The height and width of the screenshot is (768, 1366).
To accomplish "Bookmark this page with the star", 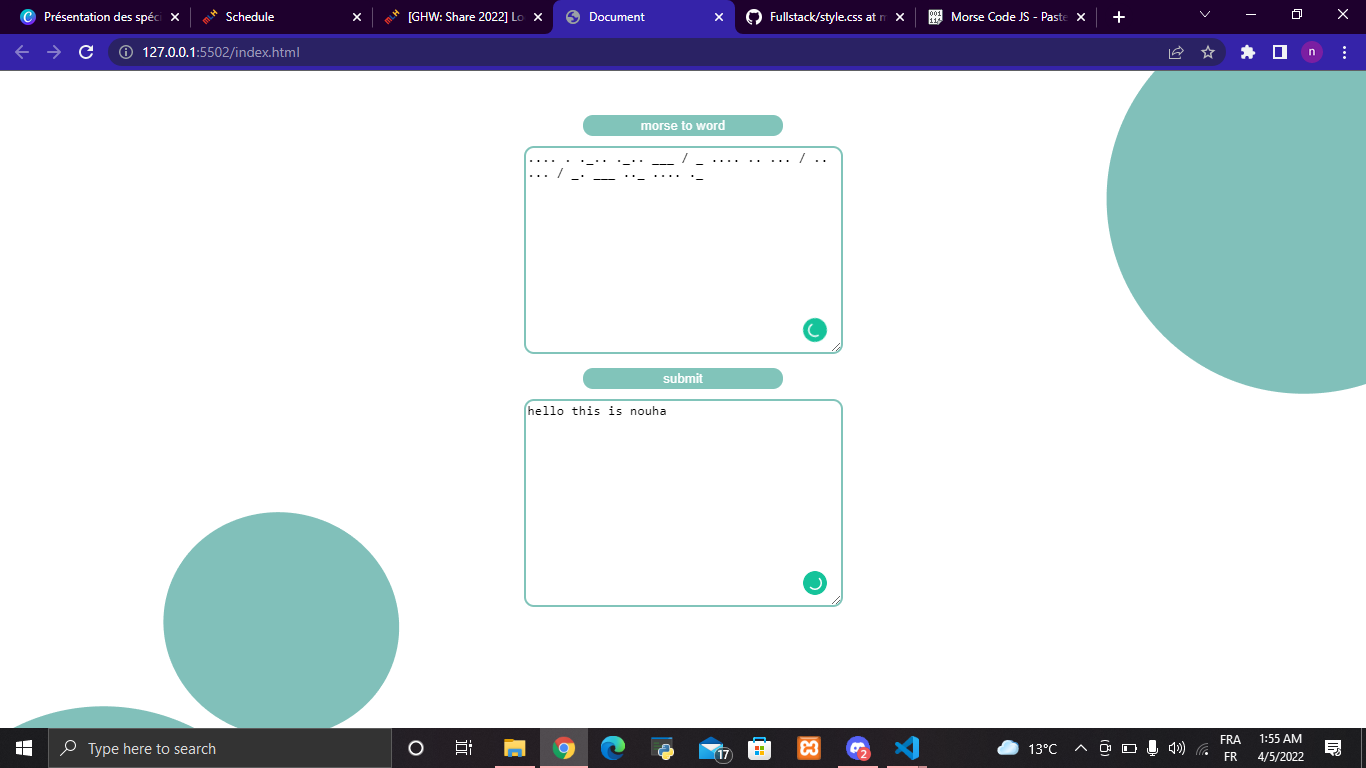I will [x=1209, y=52].
